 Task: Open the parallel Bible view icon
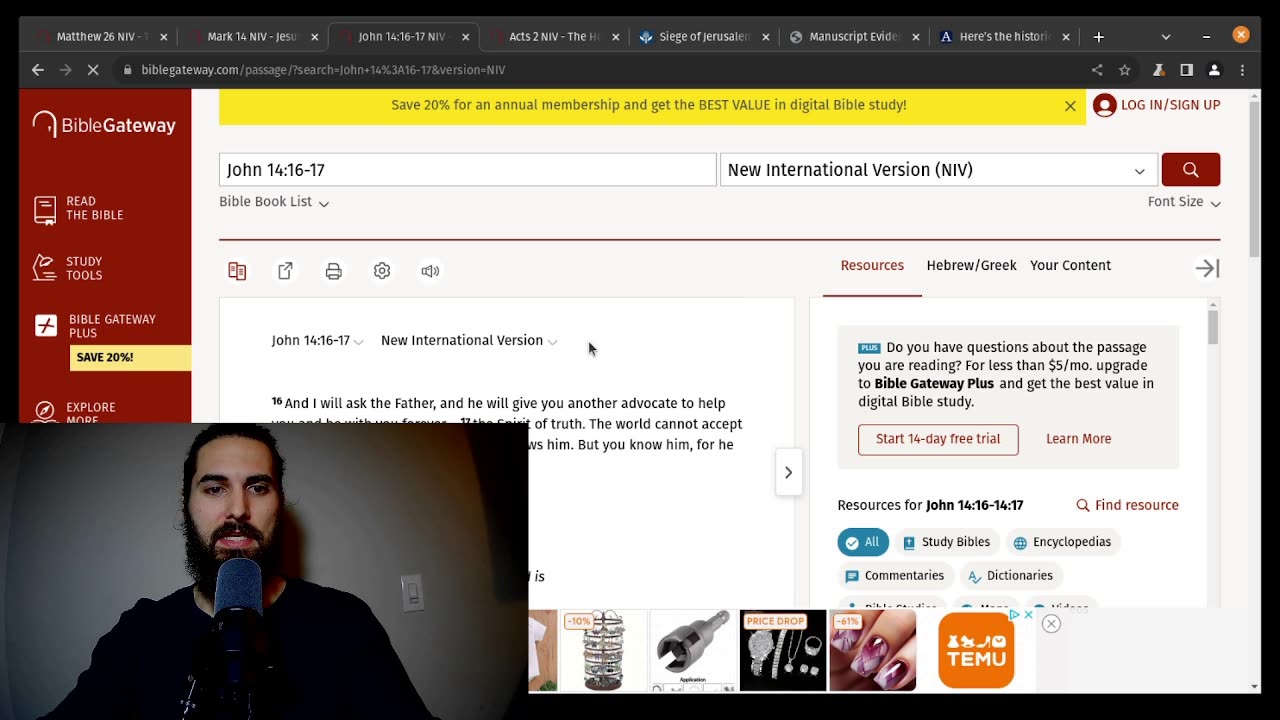tap(237, 271)
